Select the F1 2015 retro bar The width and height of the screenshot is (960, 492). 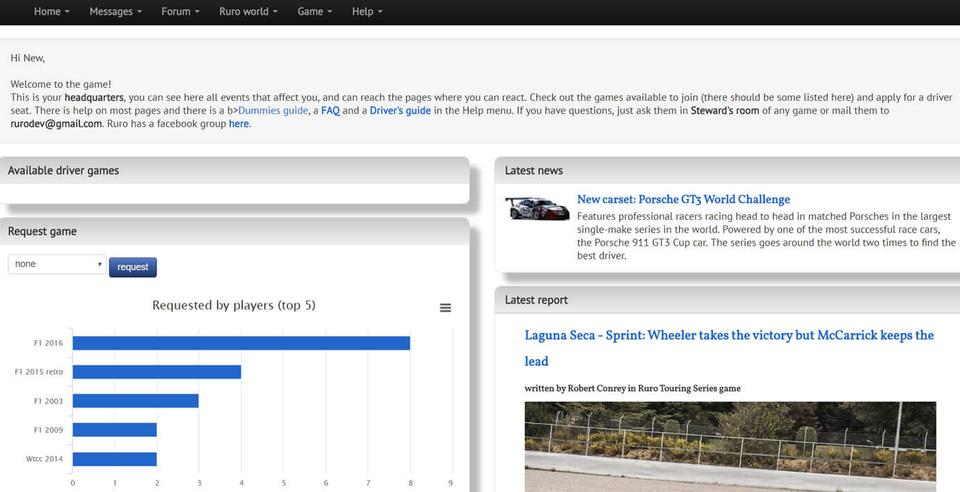coord(156,372)
